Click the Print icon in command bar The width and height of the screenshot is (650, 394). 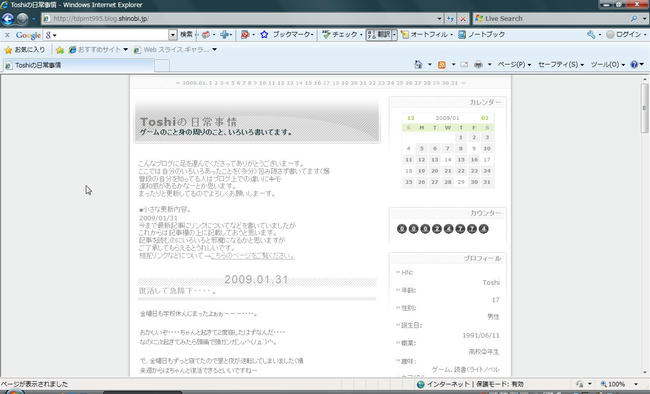[478, 65]
